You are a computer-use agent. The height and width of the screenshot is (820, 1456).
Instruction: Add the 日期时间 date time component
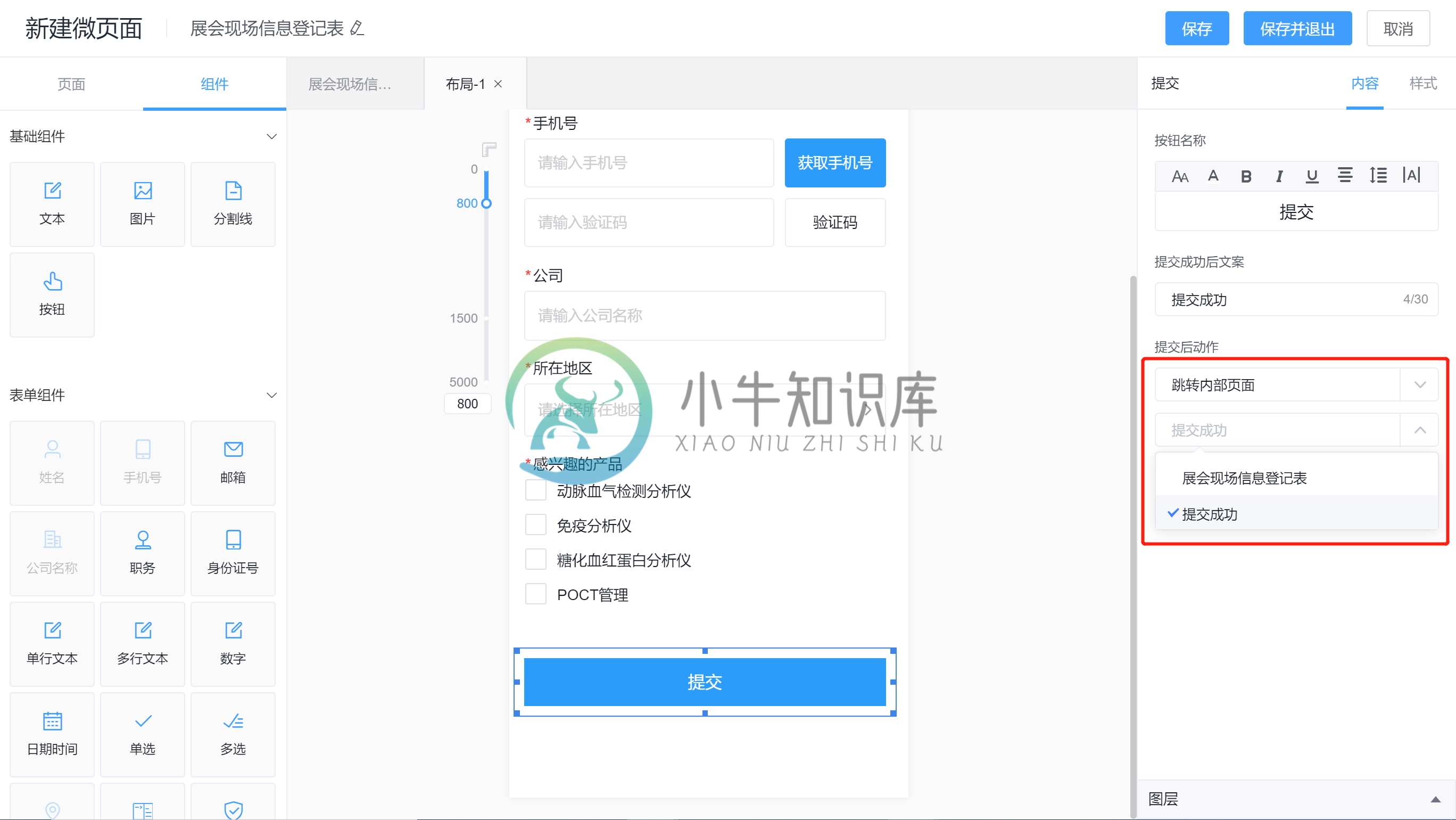(x=52, y=734)
